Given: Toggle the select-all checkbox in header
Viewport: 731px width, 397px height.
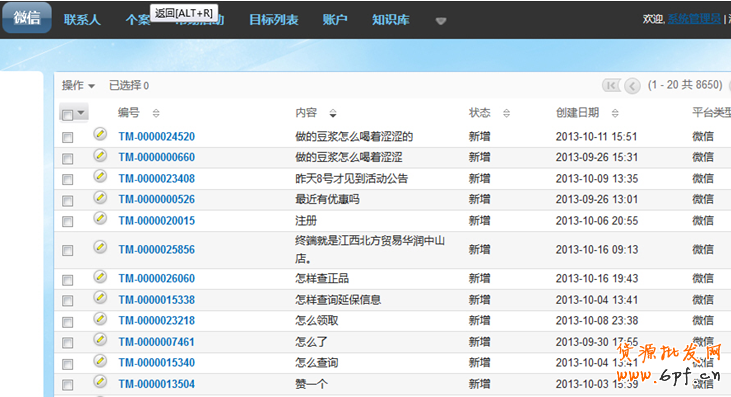Looking at the screenshot, I should pyautogui.click(x=68, y=114).
